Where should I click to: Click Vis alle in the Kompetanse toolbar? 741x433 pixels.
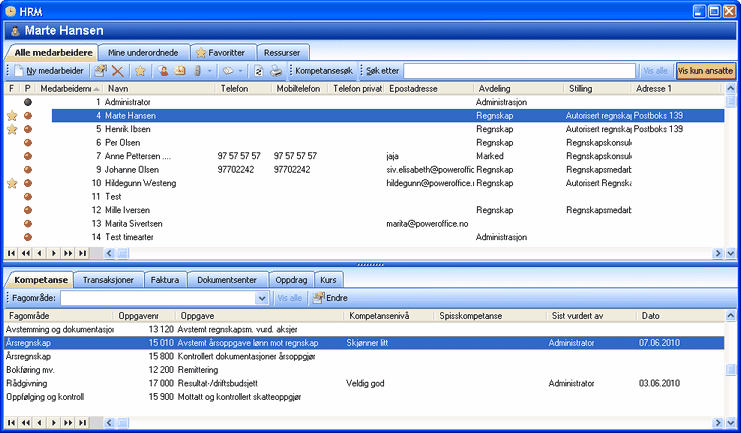[289, 298]
